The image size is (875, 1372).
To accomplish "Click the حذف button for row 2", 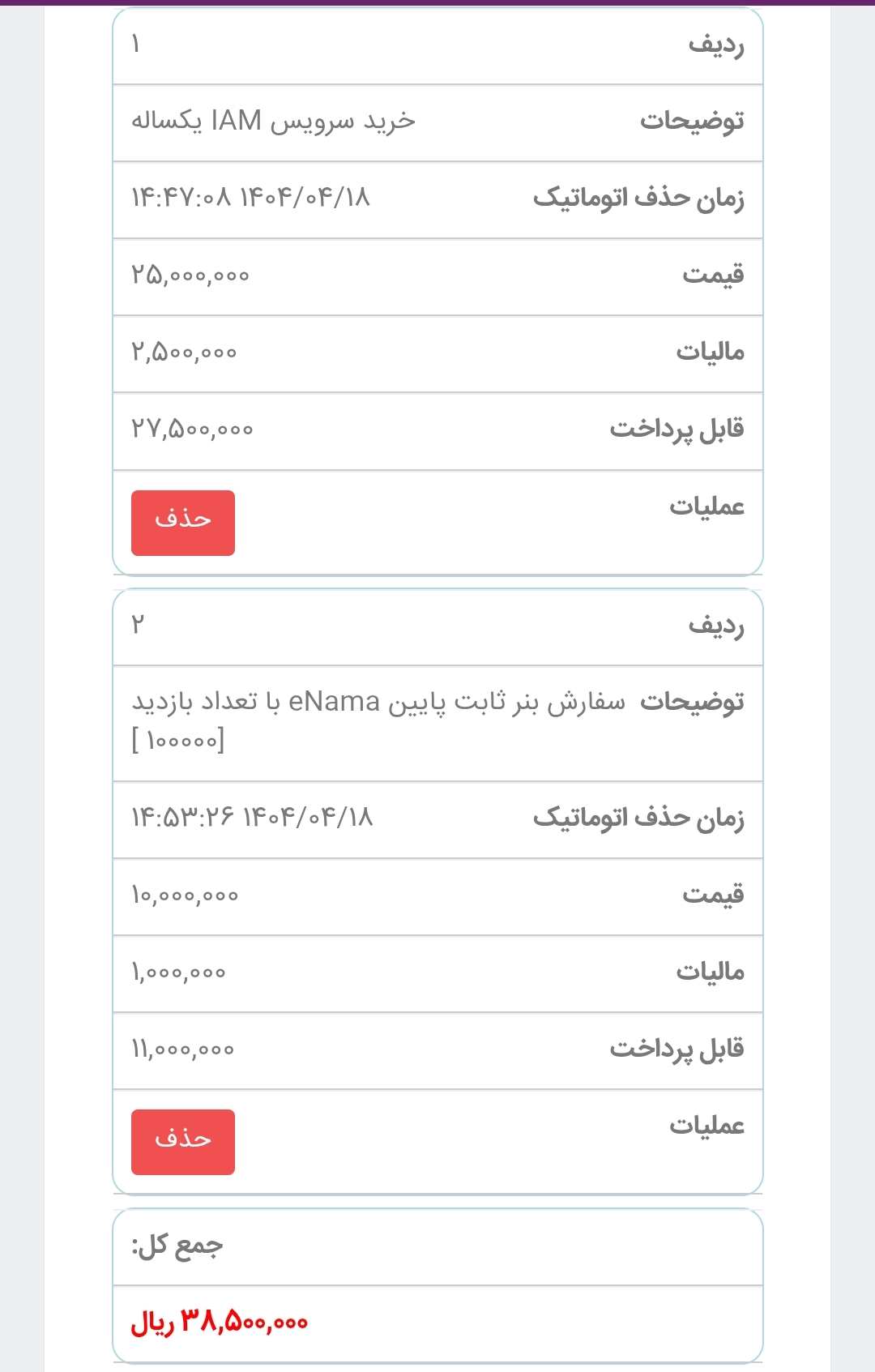I will click(x=182, y=1142).
